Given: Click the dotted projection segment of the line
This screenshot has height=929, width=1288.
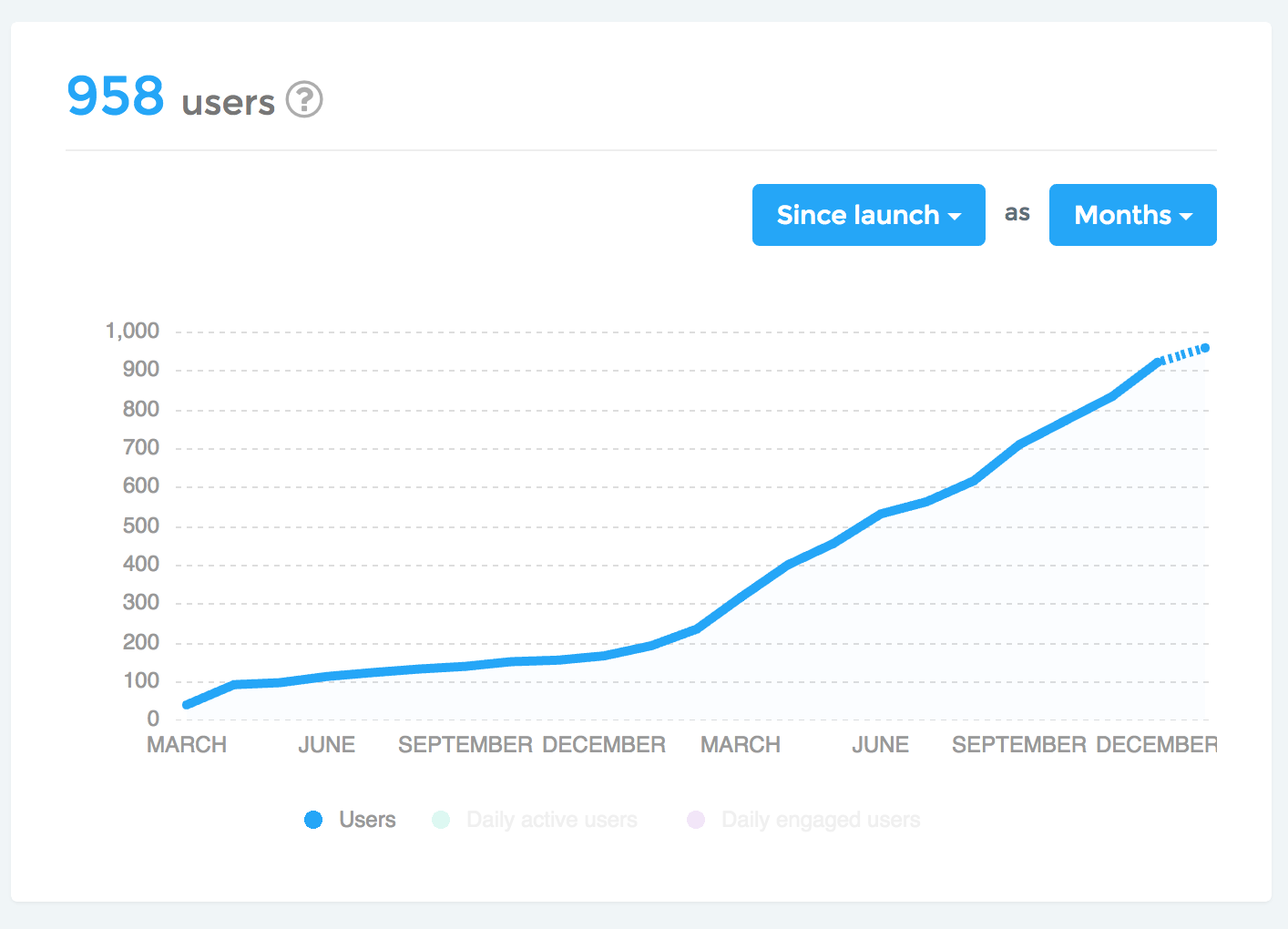Looking at the screenshot, I should pos(1182,355).
